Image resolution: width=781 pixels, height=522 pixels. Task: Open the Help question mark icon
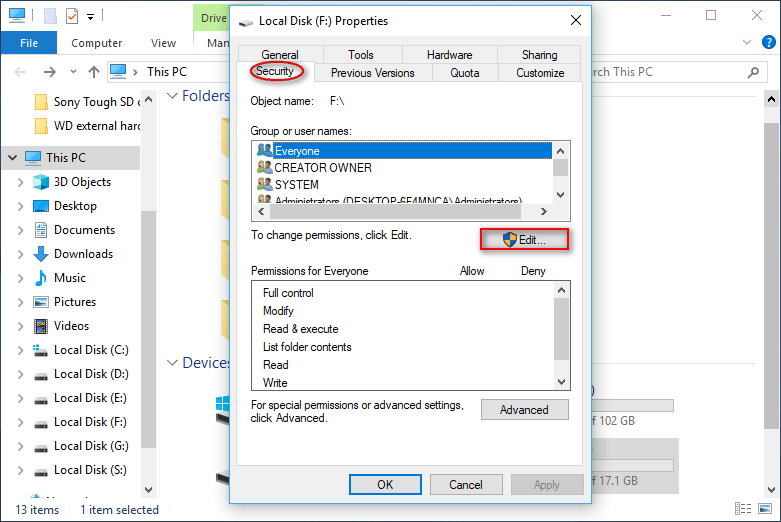[x=769, y=42]
